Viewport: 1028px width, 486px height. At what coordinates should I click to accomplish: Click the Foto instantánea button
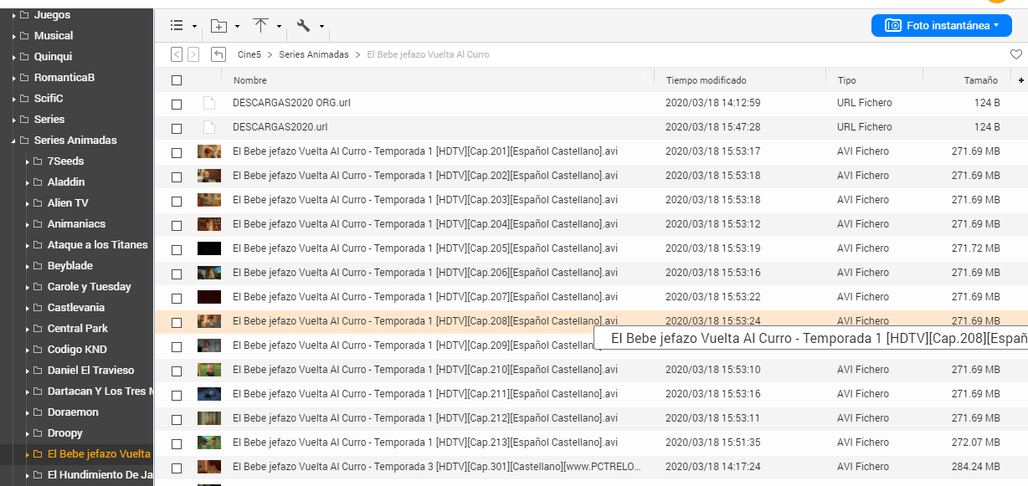tap(941, 26)
